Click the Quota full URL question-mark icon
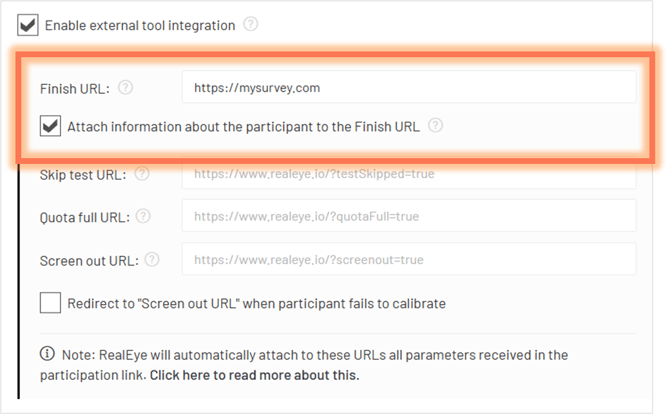 click(x=143, y=216)
